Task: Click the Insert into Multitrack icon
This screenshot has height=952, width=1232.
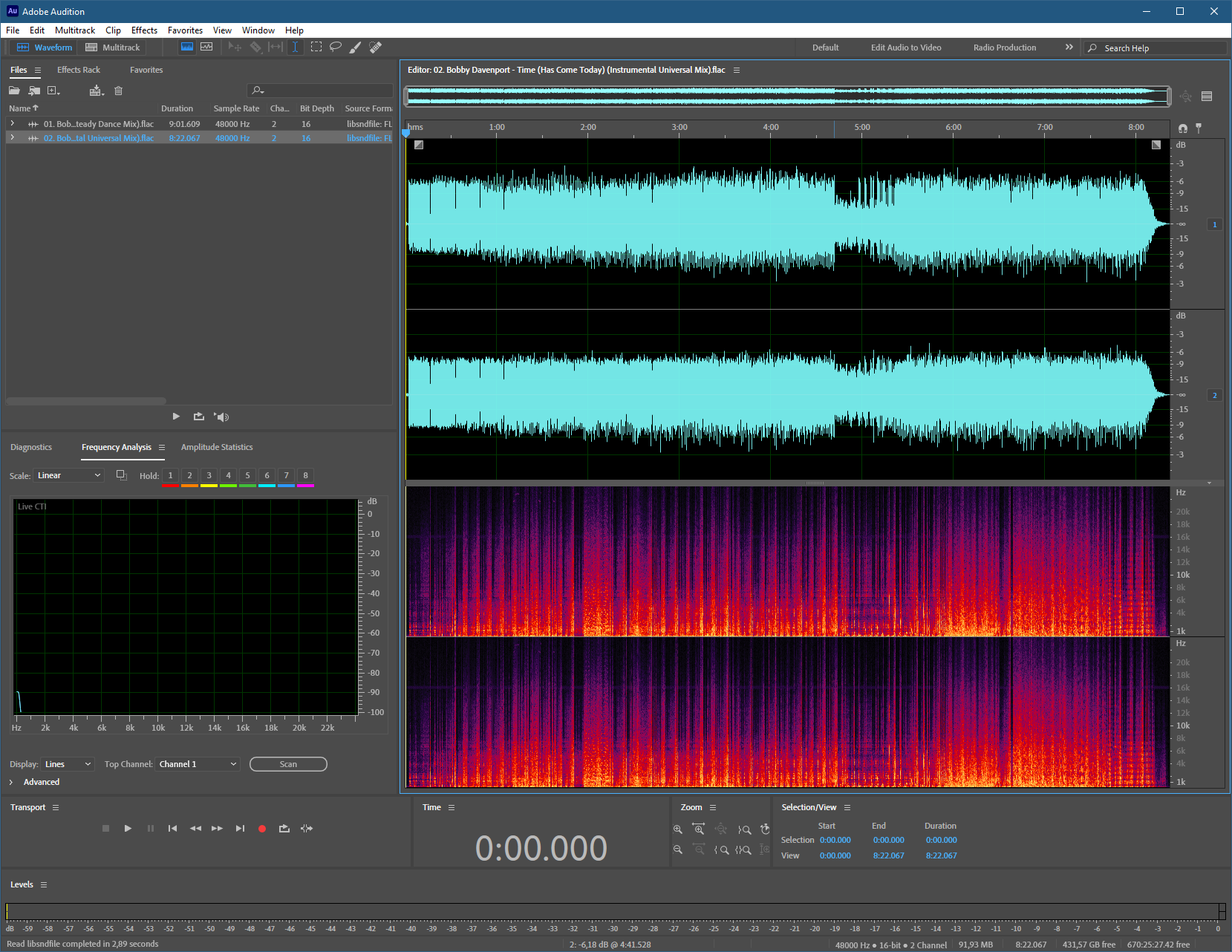Action: [97, 91]
